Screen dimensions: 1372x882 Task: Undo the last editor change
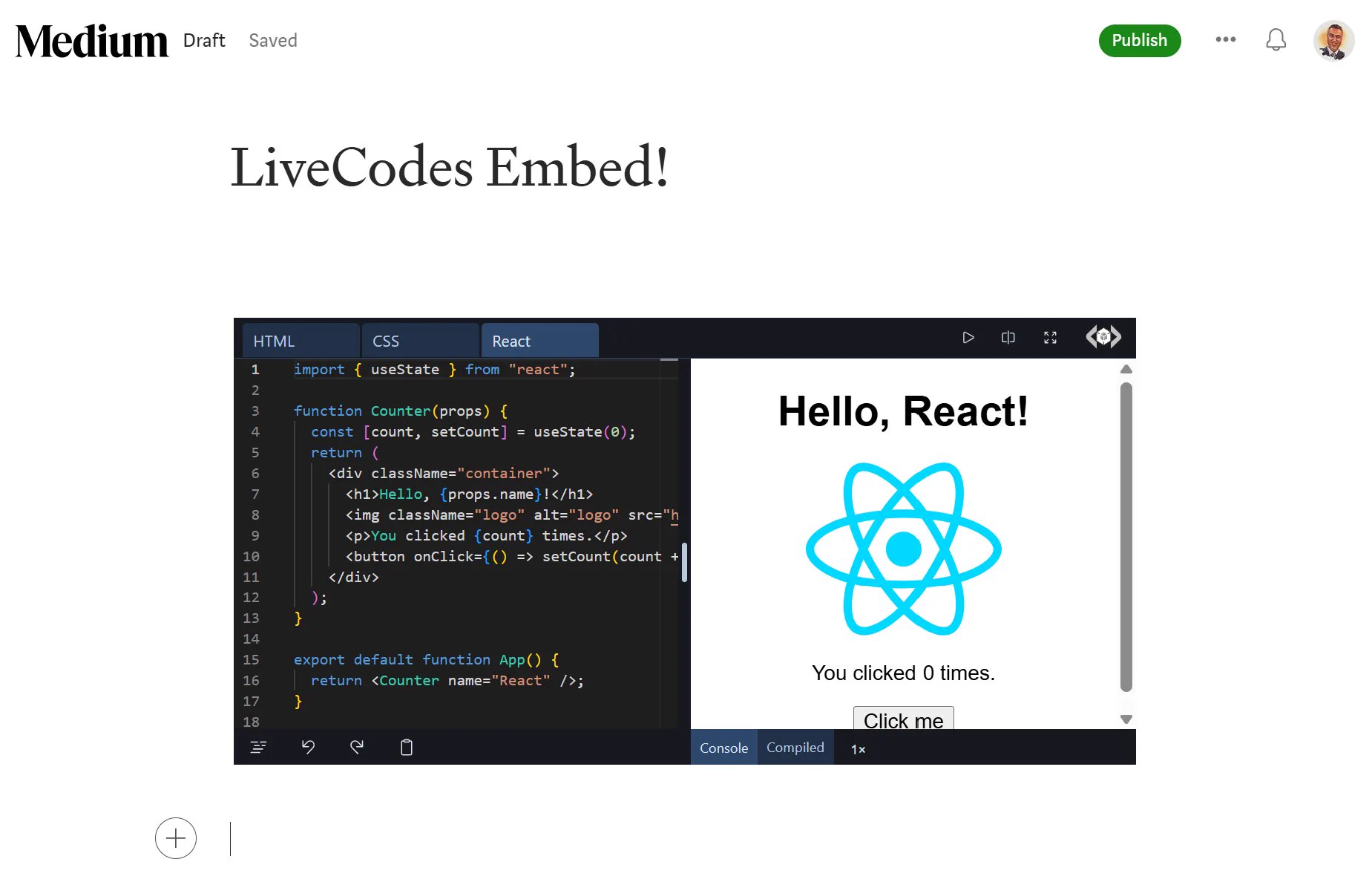tap(308, 748)
